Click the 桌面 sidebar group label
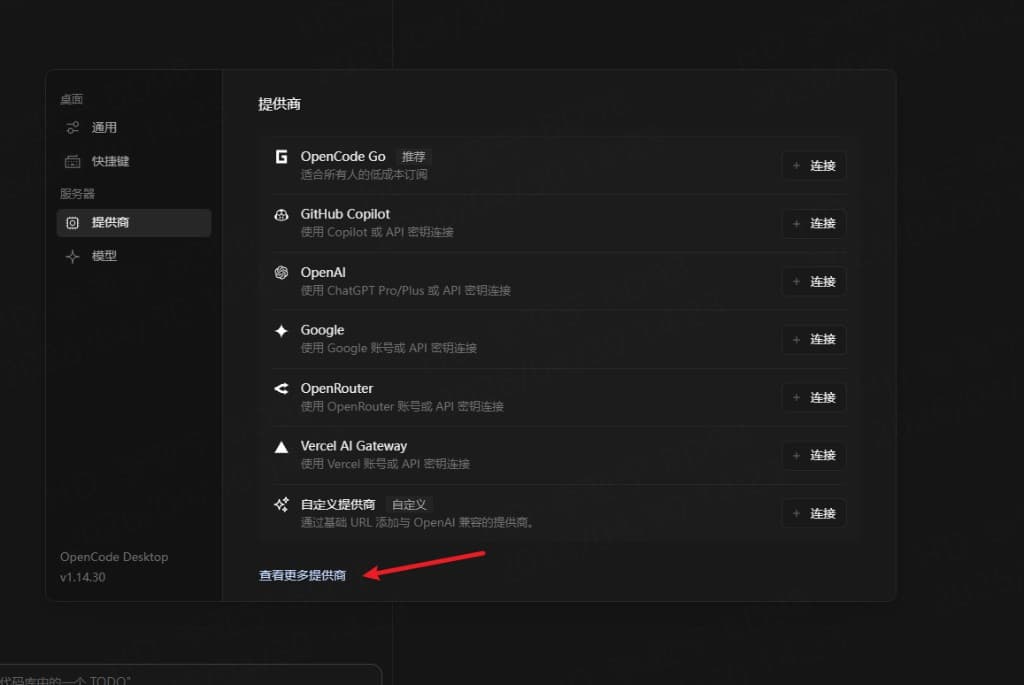Image resolution: width=1024 pixels, height=685 pixels. tap(71, 99)
